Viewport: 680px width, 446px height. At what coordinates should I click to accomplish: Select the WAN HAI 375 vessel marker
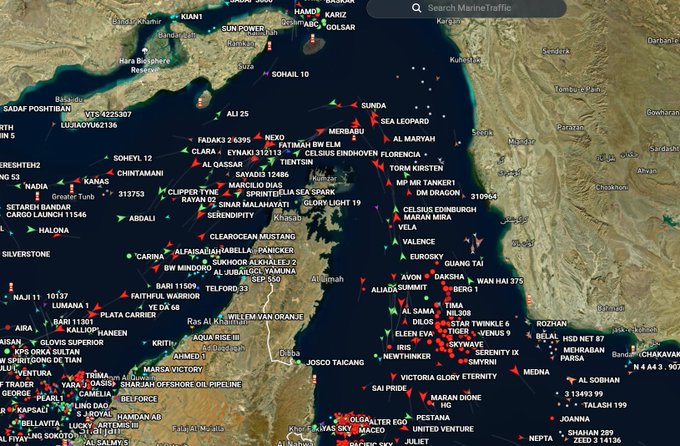468,281
